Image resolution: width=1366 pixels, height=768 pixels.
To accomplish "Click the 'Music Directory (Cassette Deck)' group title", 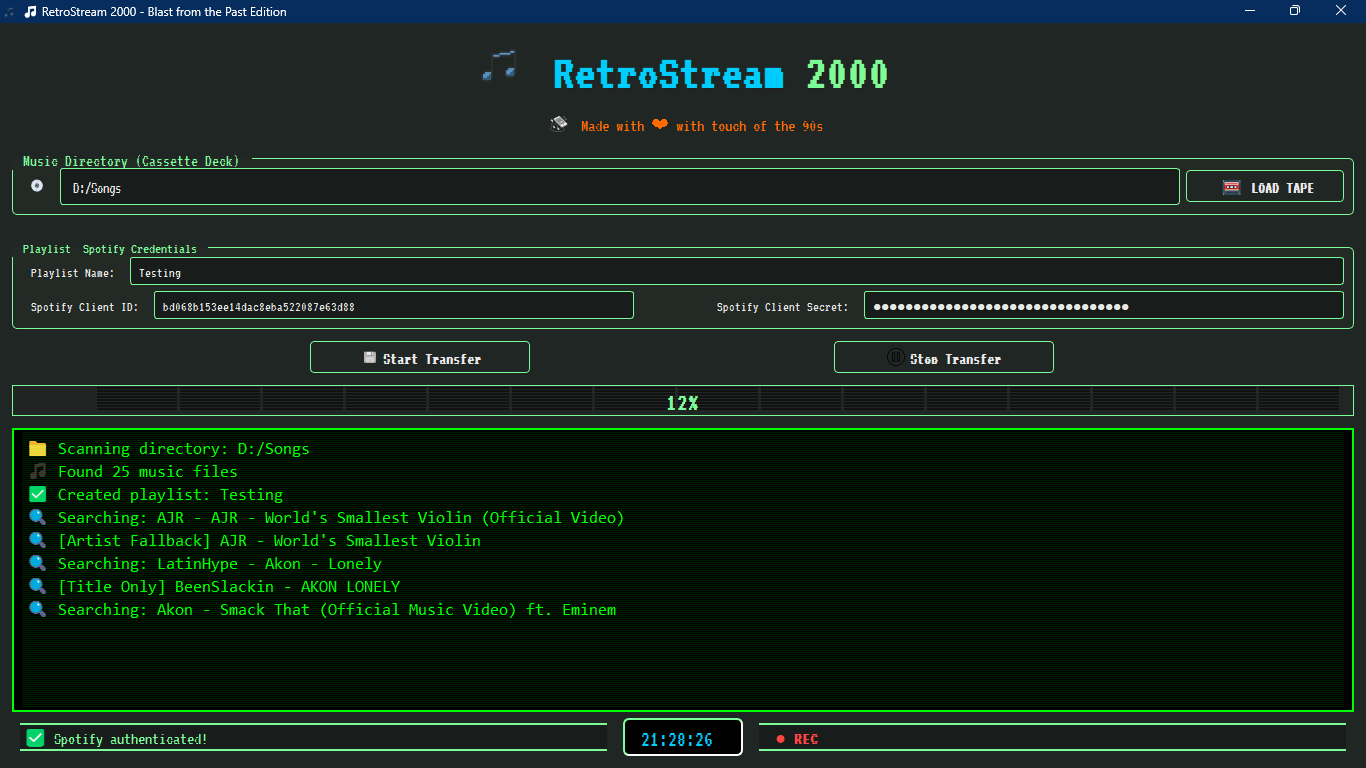I will tap(131, 161).
